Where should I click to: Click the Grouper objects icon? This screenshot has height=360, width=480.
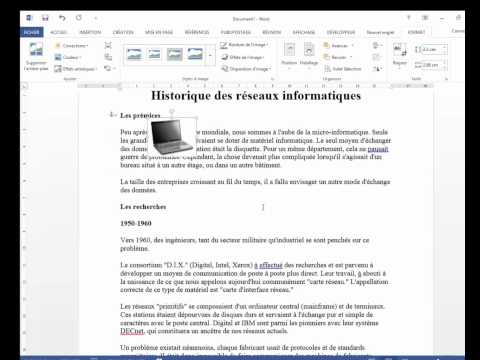[x=376, y=57]
